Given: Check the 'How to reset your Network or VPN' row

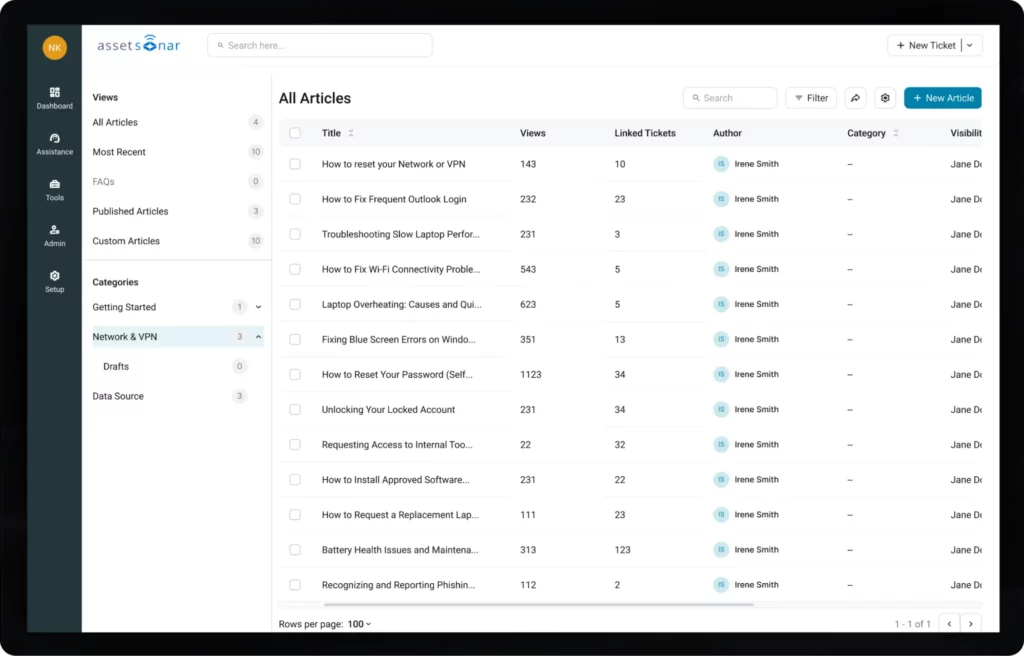Looking at the screenshot, I should [x=295, y=164].
